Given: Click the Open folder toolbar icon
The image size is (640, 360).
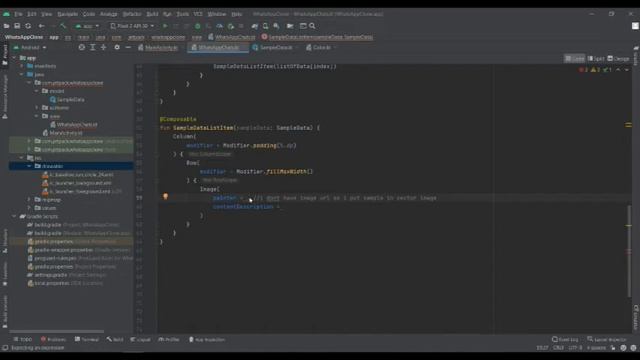Looking at the screenshot, I should 7,26.
